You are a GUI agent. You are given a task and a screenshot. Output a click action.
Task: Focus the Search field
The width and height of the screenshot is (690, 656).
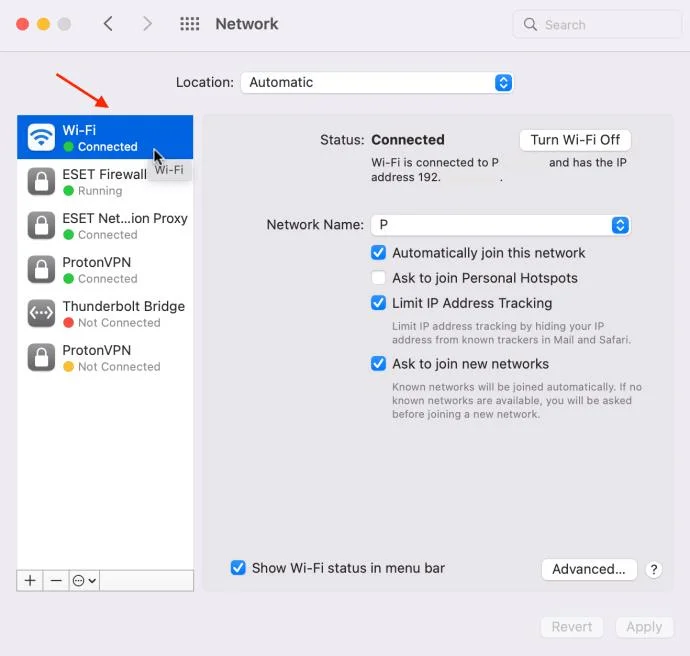coord(597,24)
